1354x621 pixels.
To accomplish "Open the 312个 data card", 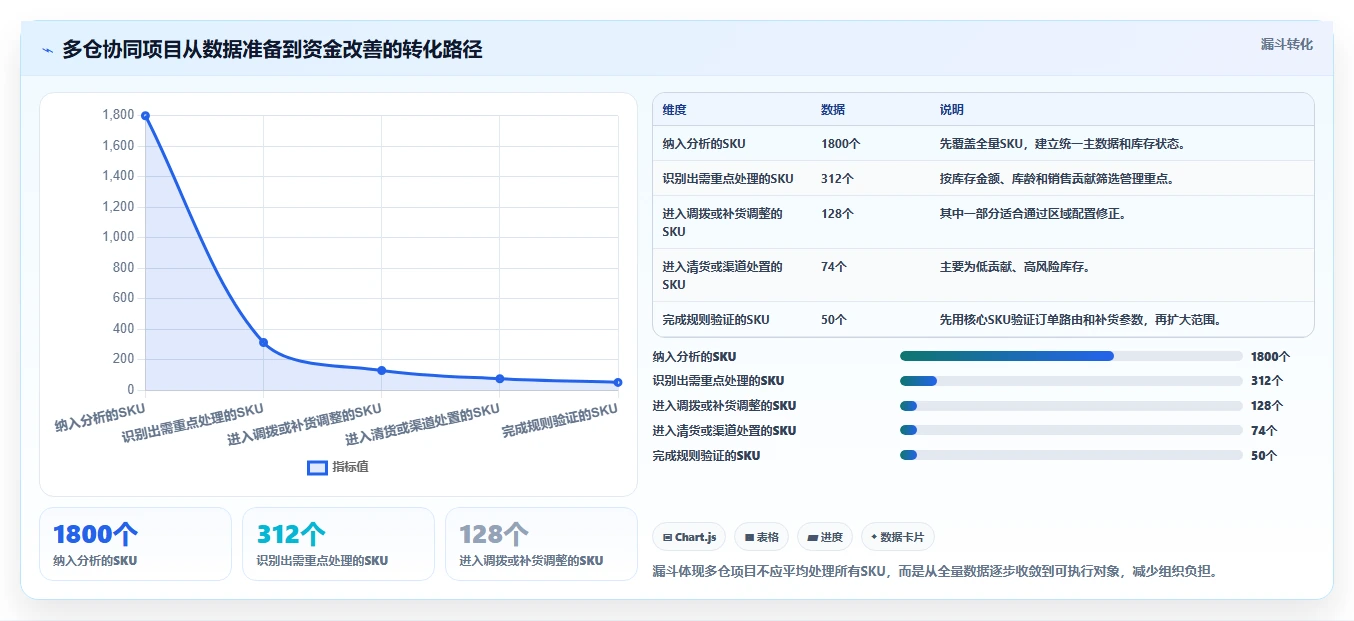I will click(x=338, y=544).
